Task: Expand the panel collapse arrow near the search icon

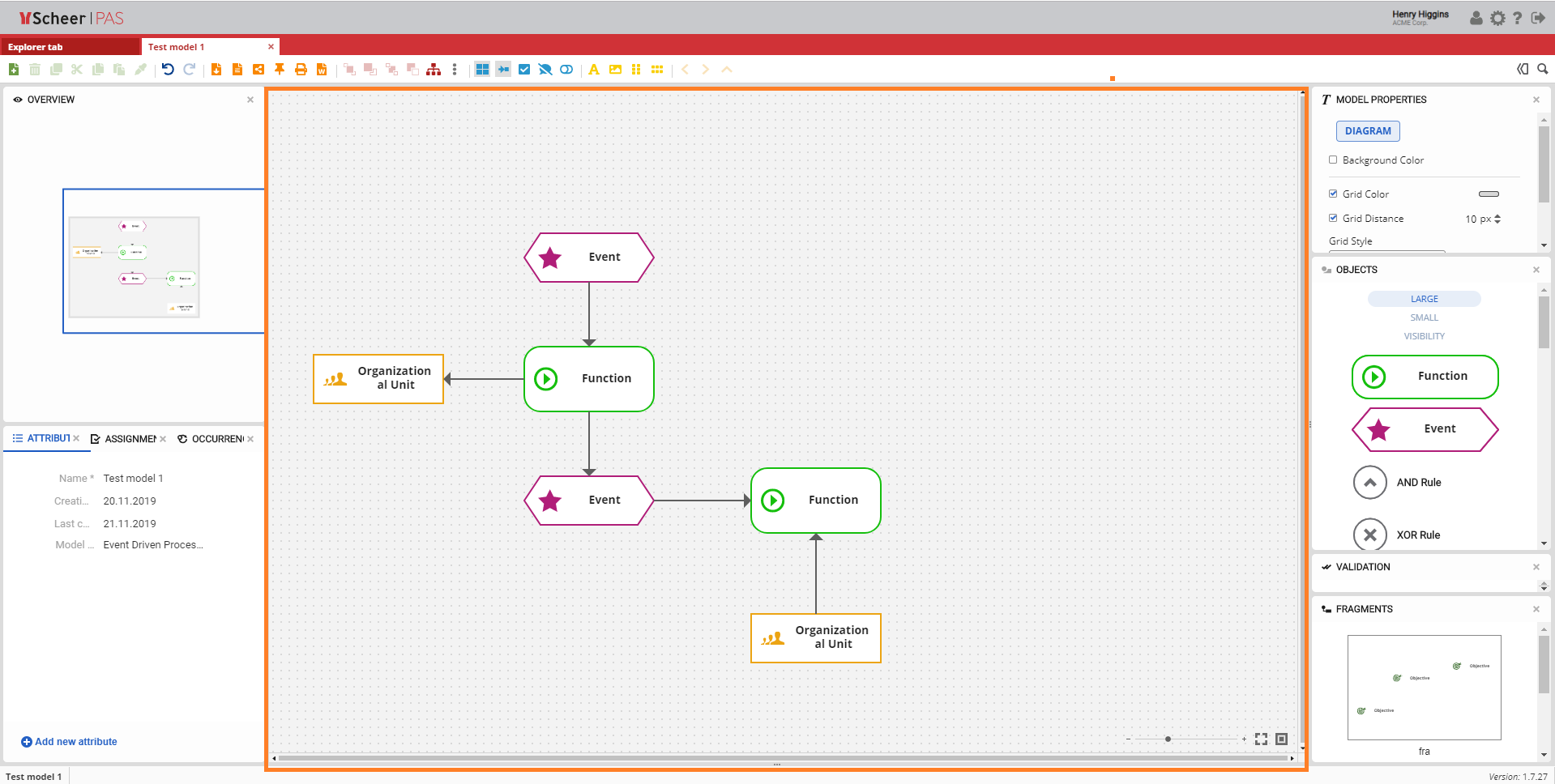Action: click(x=1522, y=69)
